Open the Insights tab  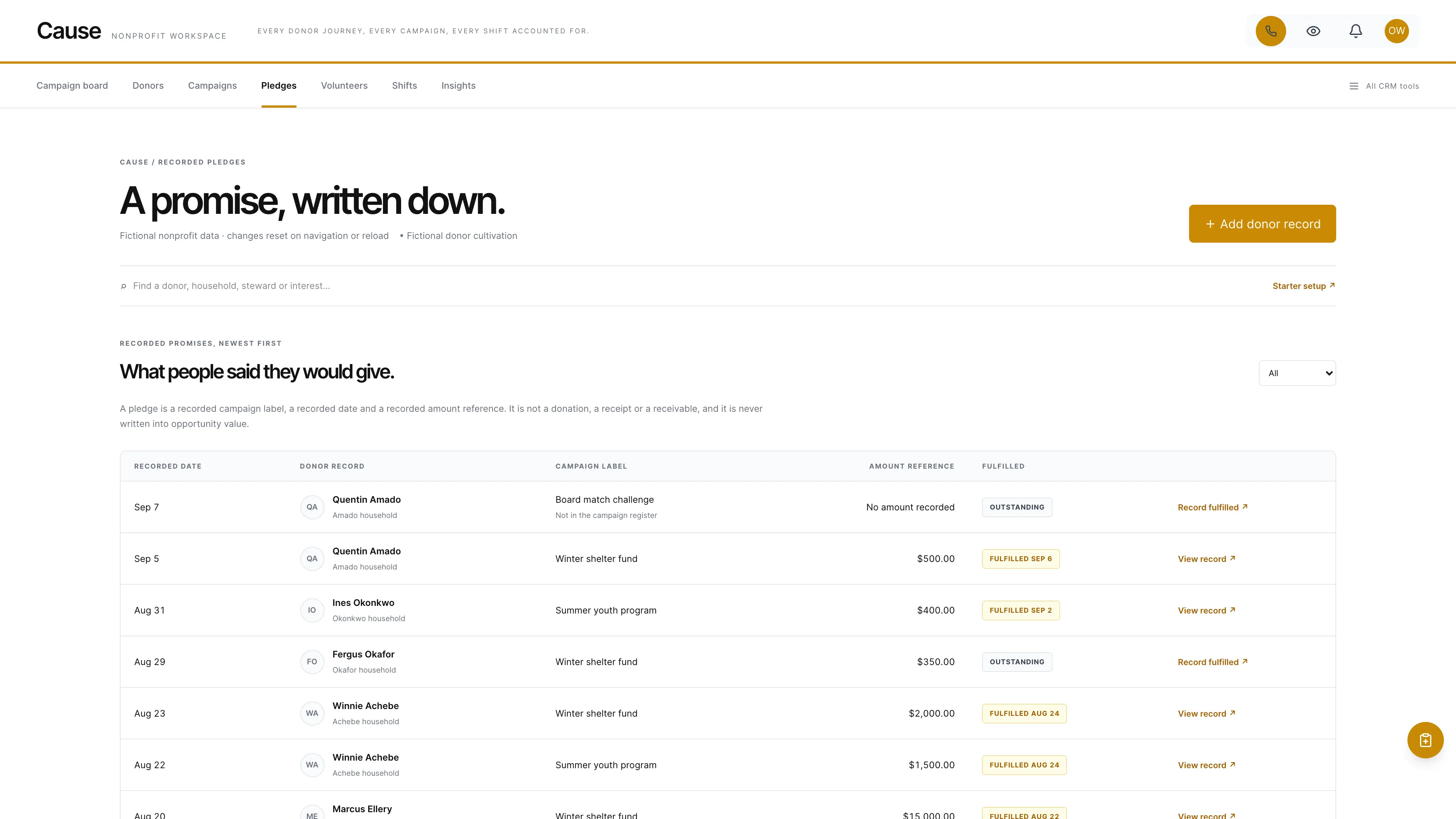458,86
